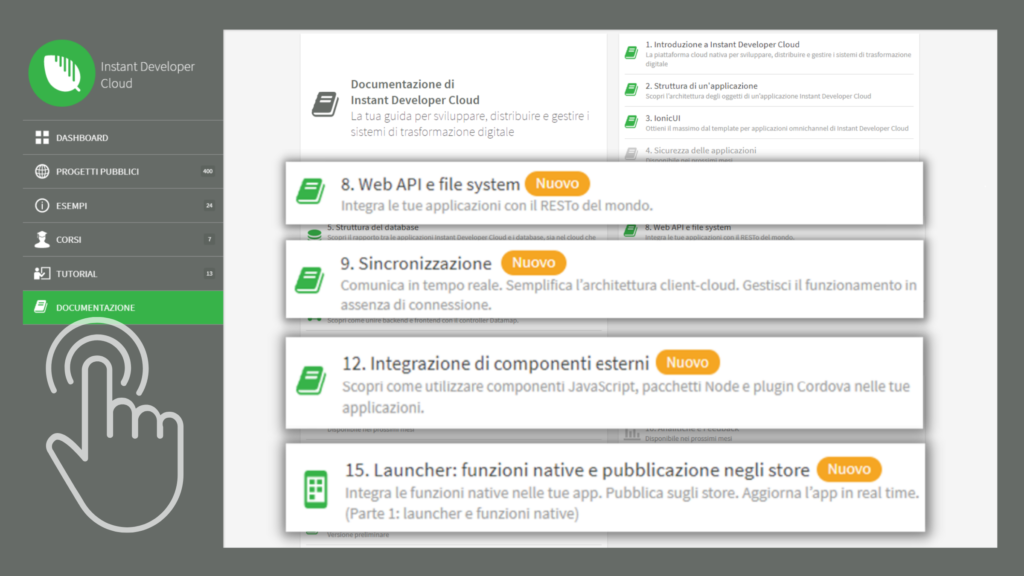Image resolution: width=1024 pixels, height=576 pixels.
Task: Open chapter 8 Web API e file system
Action: pos(604,193)
